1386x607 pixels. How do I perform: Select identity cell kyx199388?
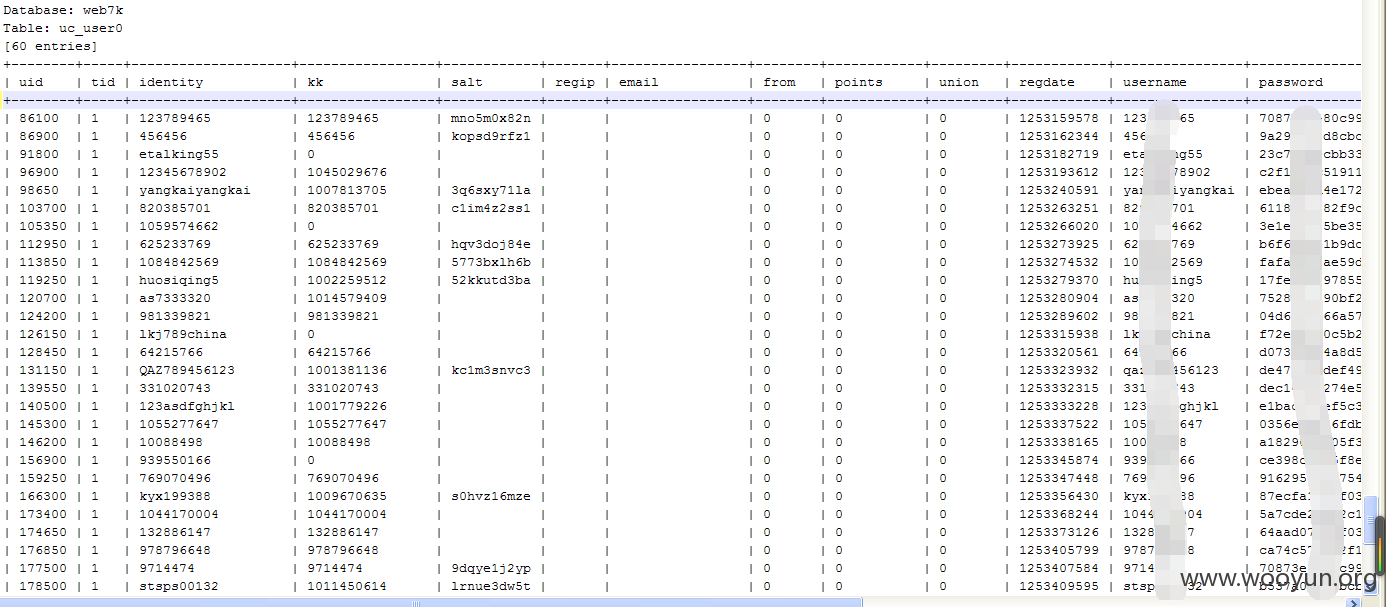(x=175, y=496)
